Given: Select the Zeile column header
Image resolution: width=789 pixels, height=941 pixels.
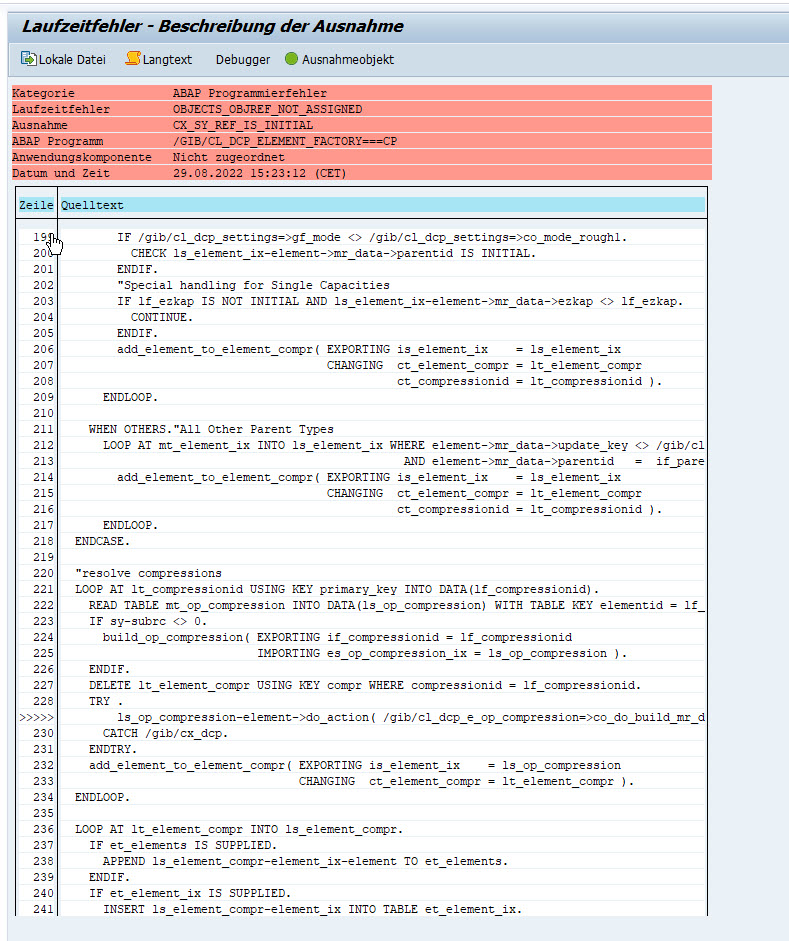Looking at the screenshot, I should [36, 205].
